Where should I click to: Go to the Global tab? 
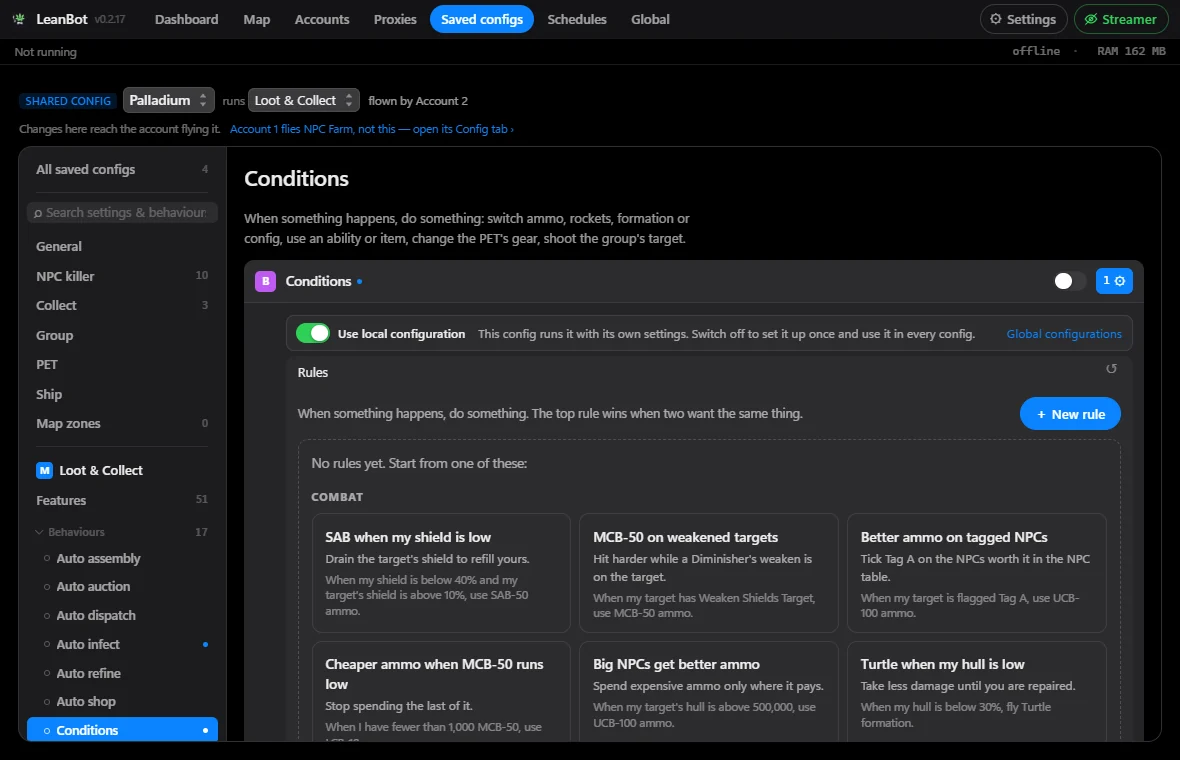pyautogui.click(x=650, y=20)
